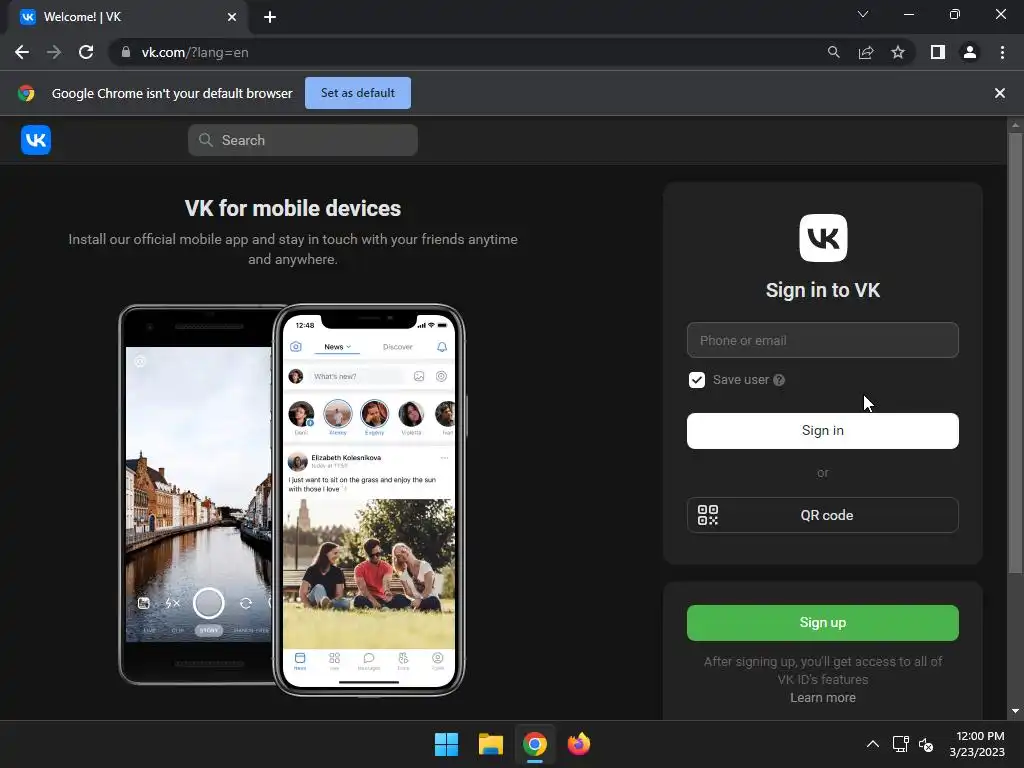Uncheck the Save user checkbox
1024x768 pixels.
[697, 380]
